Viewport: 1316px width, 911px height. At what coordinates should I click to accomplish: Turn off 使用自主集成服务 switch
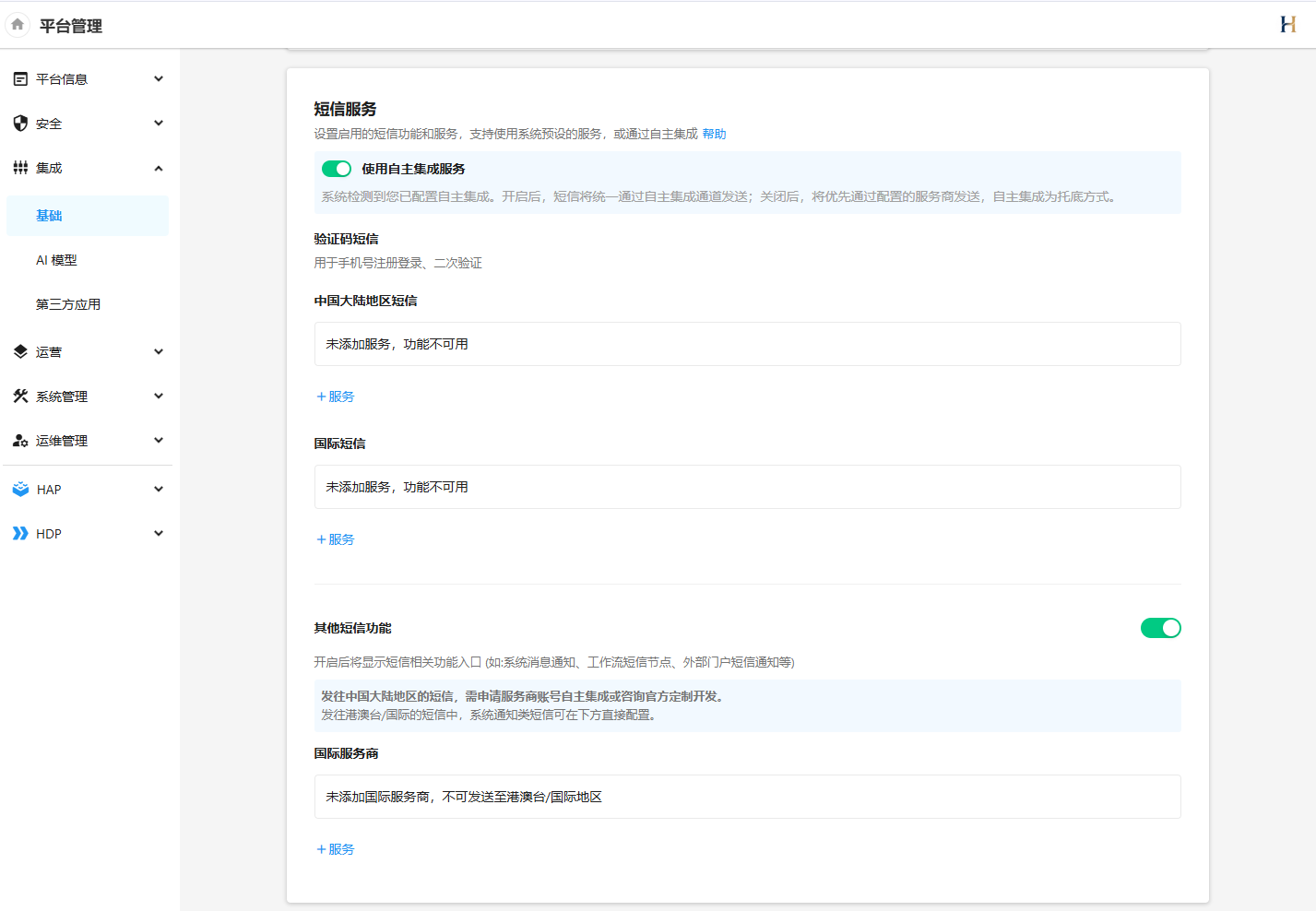[x=337, y=169]
